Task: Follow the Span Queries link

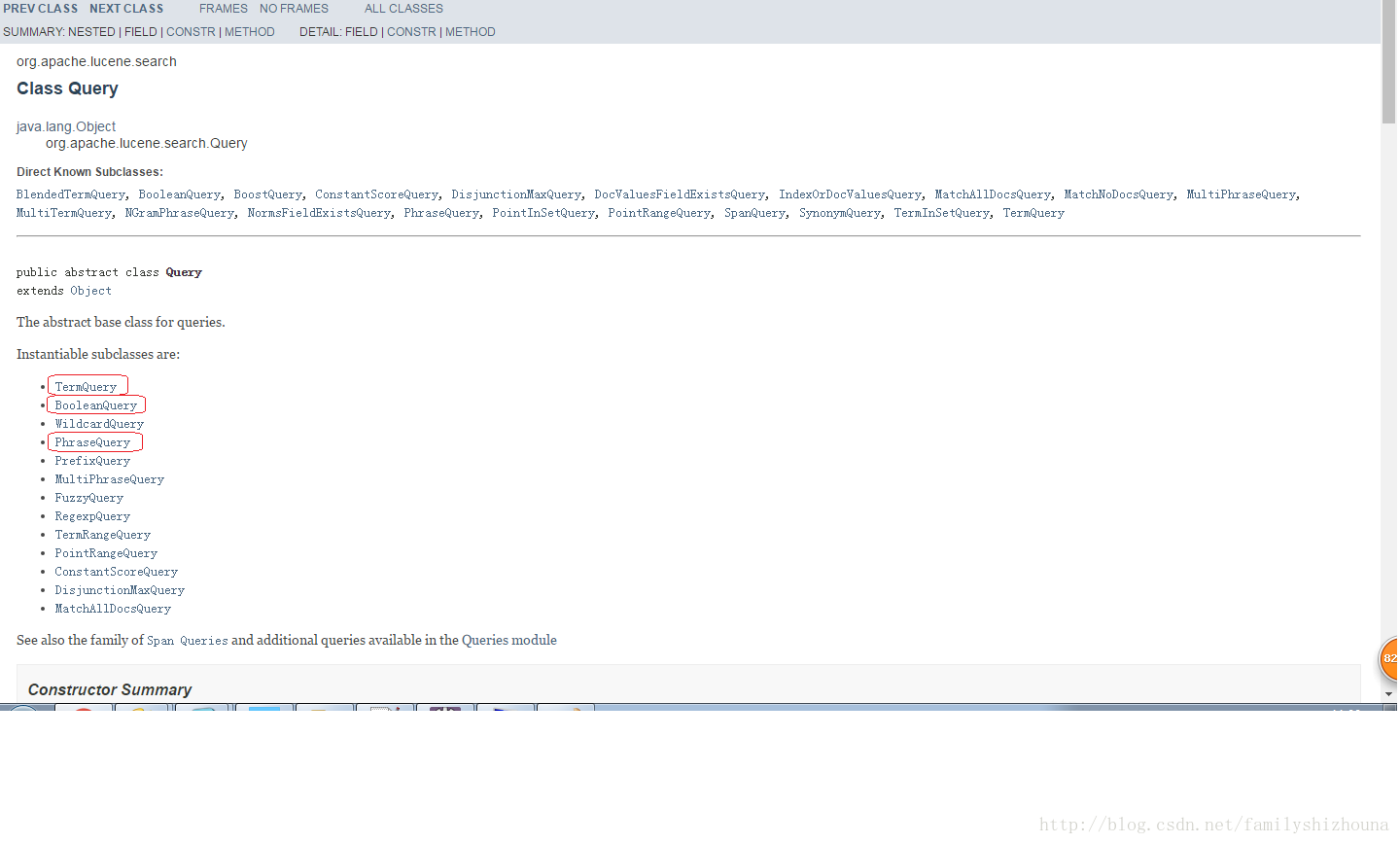Action: coord(188,641)
